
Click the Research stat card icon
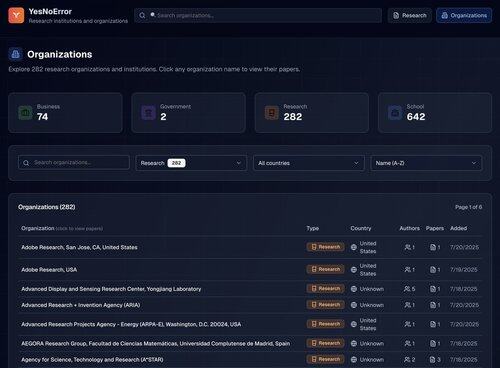[272, 113]
